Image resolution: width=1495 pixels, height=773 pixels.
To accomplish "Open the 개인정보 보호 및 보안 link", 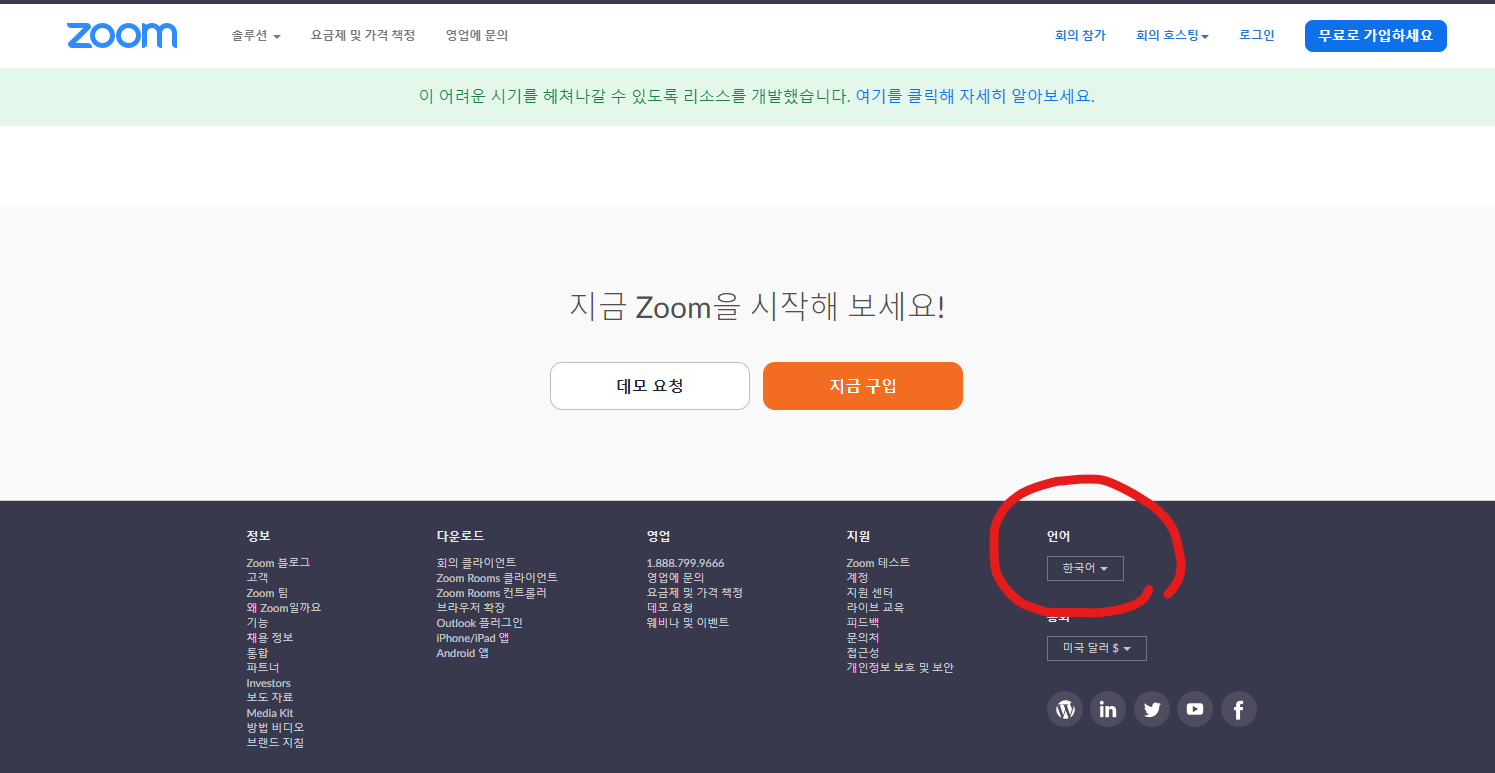I will click(900, 668).
